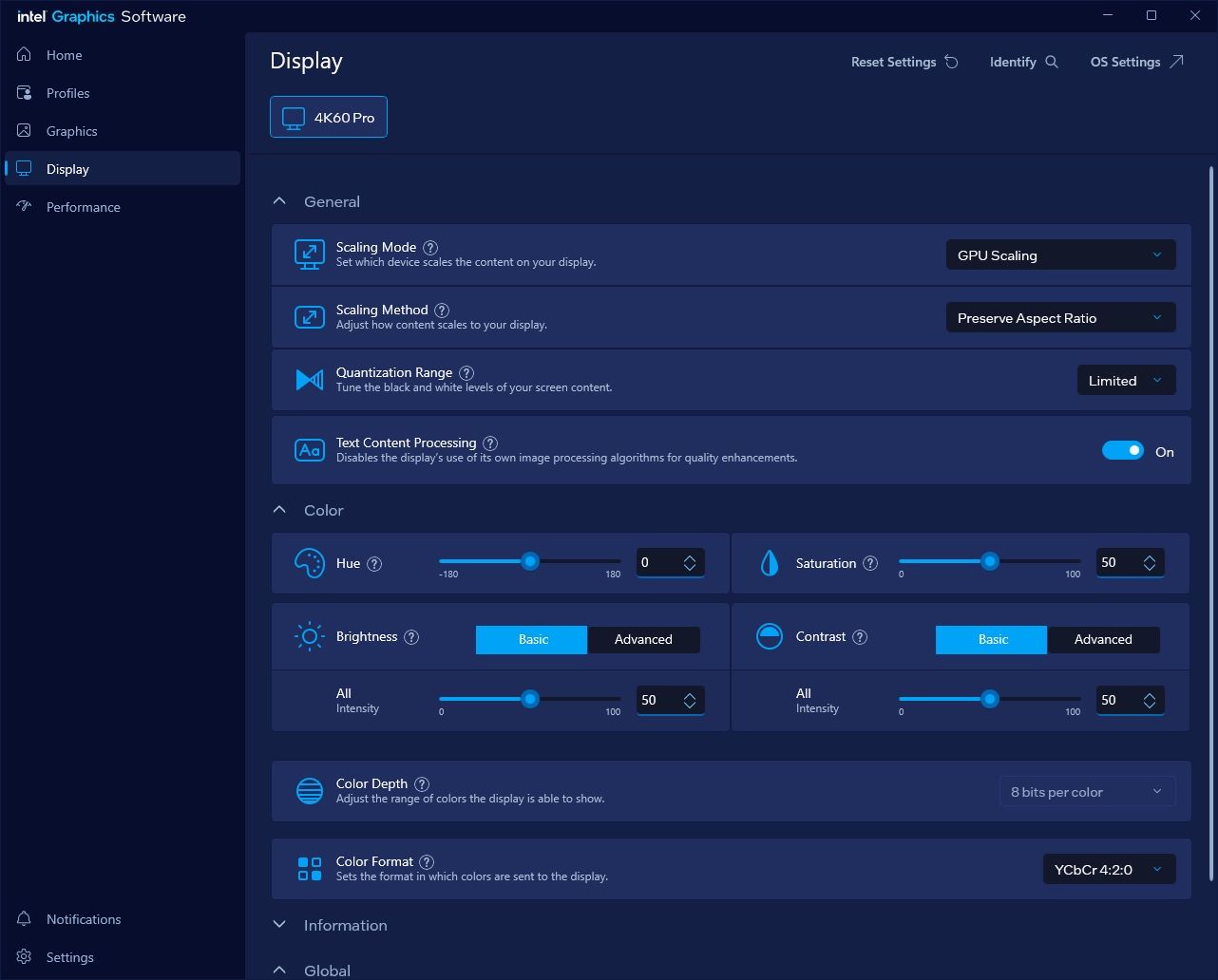
Task: Click the Performance gauge icon
Action: pyautogui.click(x=25, y=206)
